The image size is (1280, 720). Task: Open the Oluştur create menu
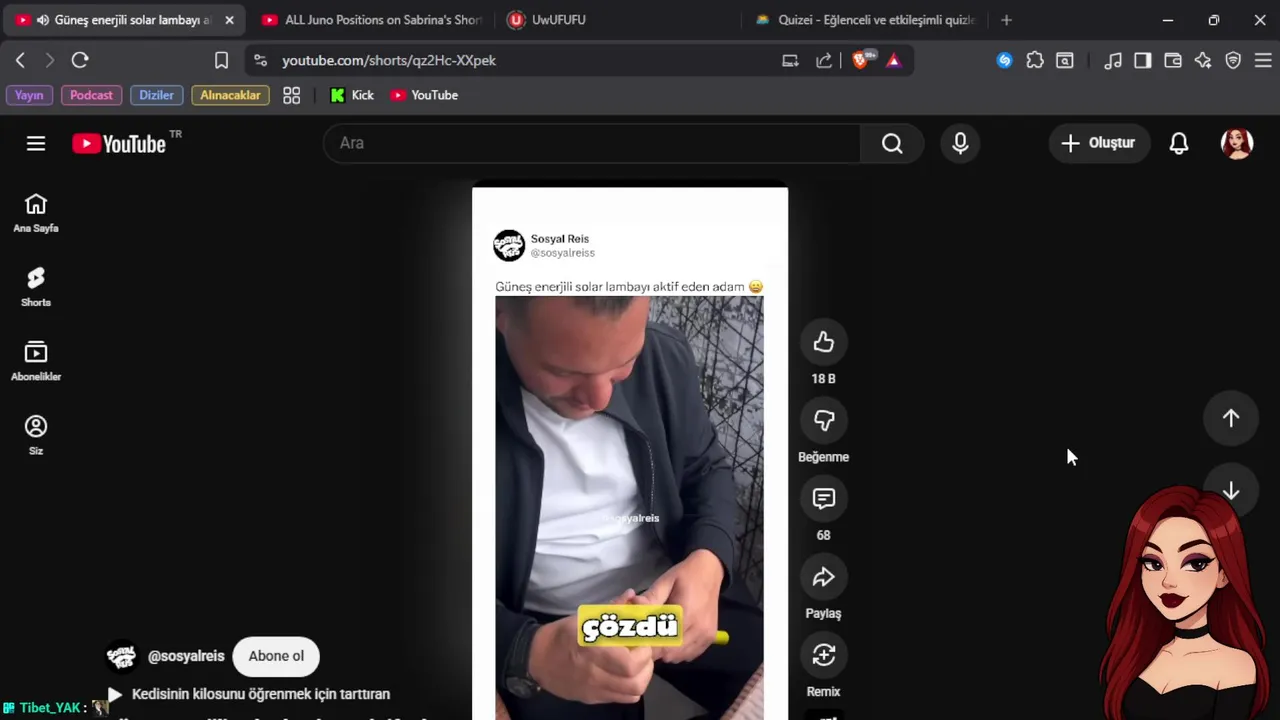coord(1098,143)
